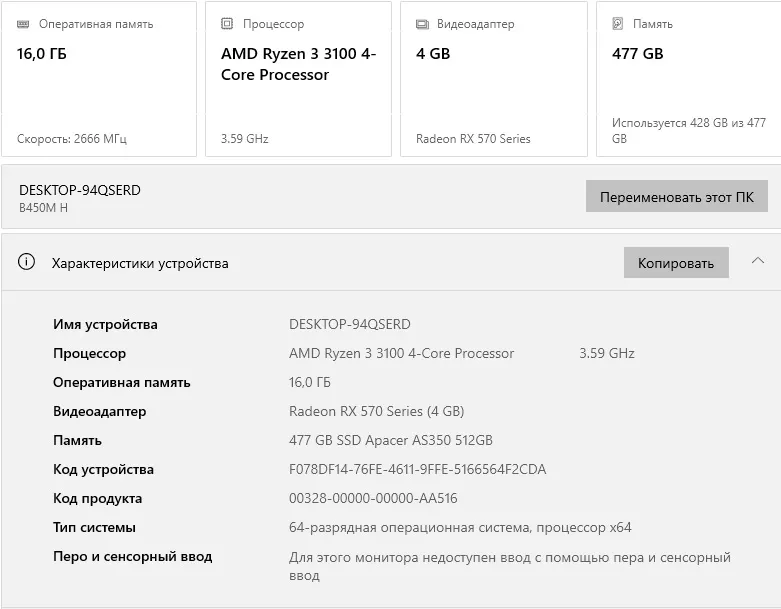Click the Код продукта label
This screenshot has height=609, width=781.
pyautogui.click(x=97, y=498)
